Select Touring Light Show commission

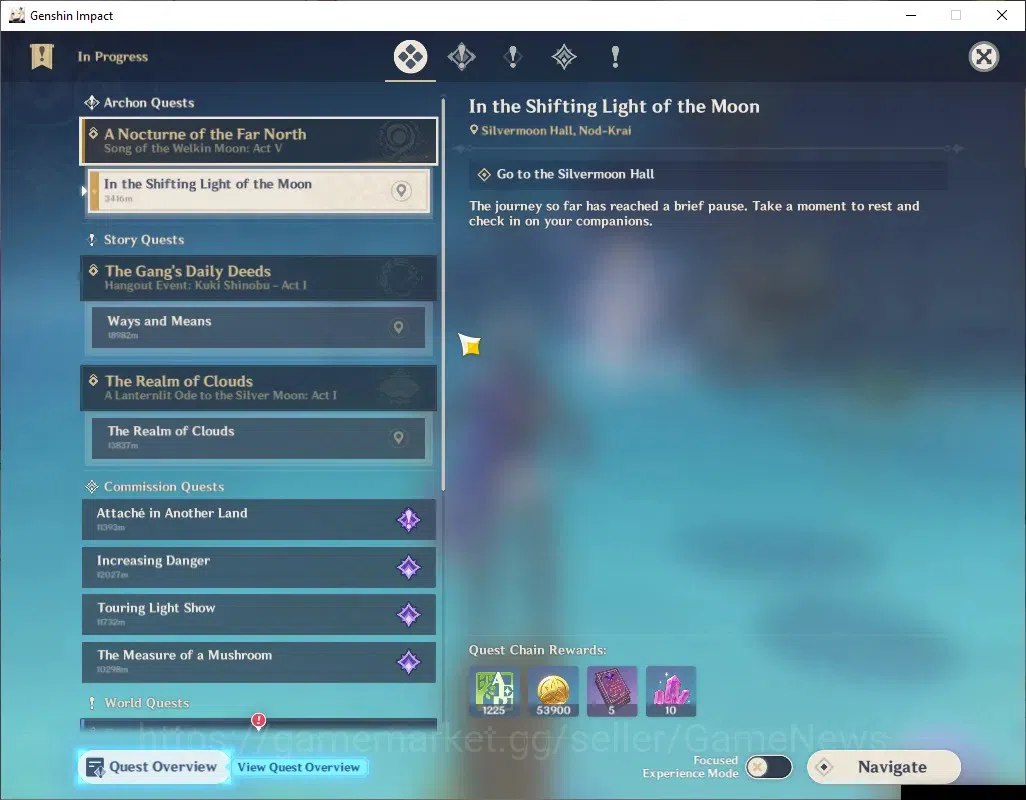(258, 614)
